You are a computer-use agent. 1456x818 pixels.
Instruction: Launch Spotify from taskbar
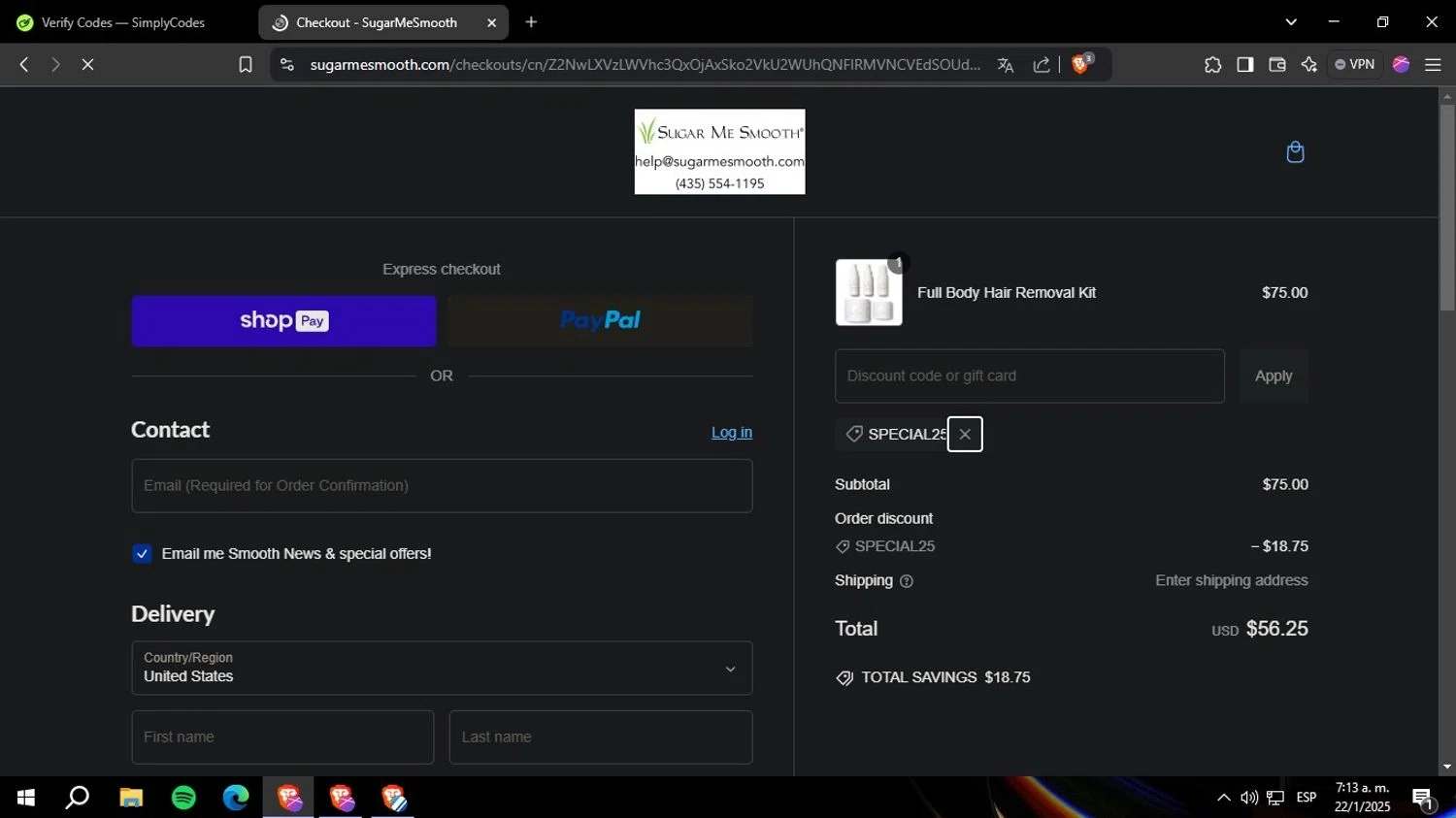tap(183, 798)
